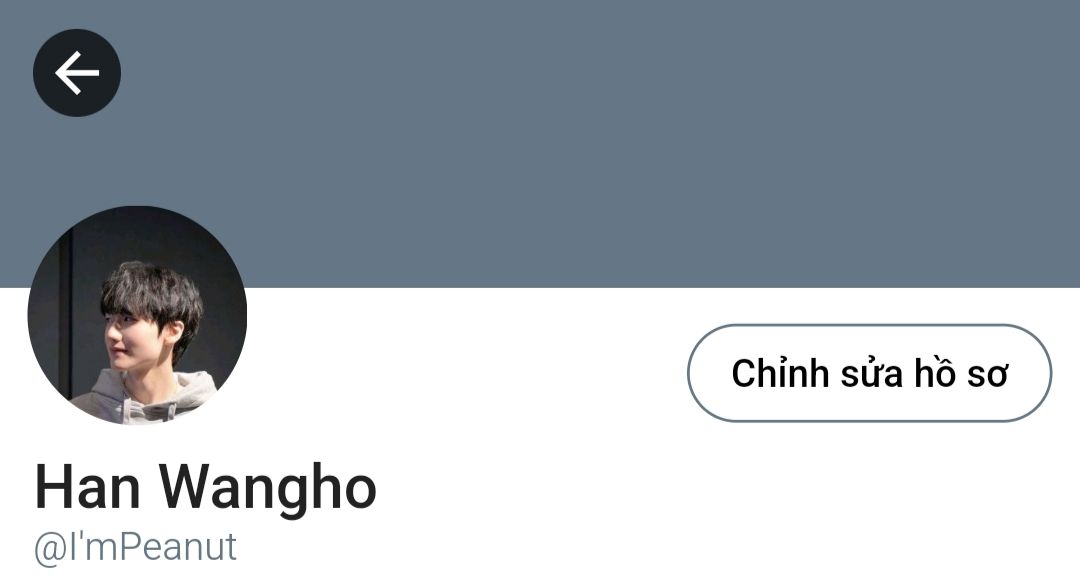Click the word Wangho in the profile name

pyautogui.click(x=269, y=488)
